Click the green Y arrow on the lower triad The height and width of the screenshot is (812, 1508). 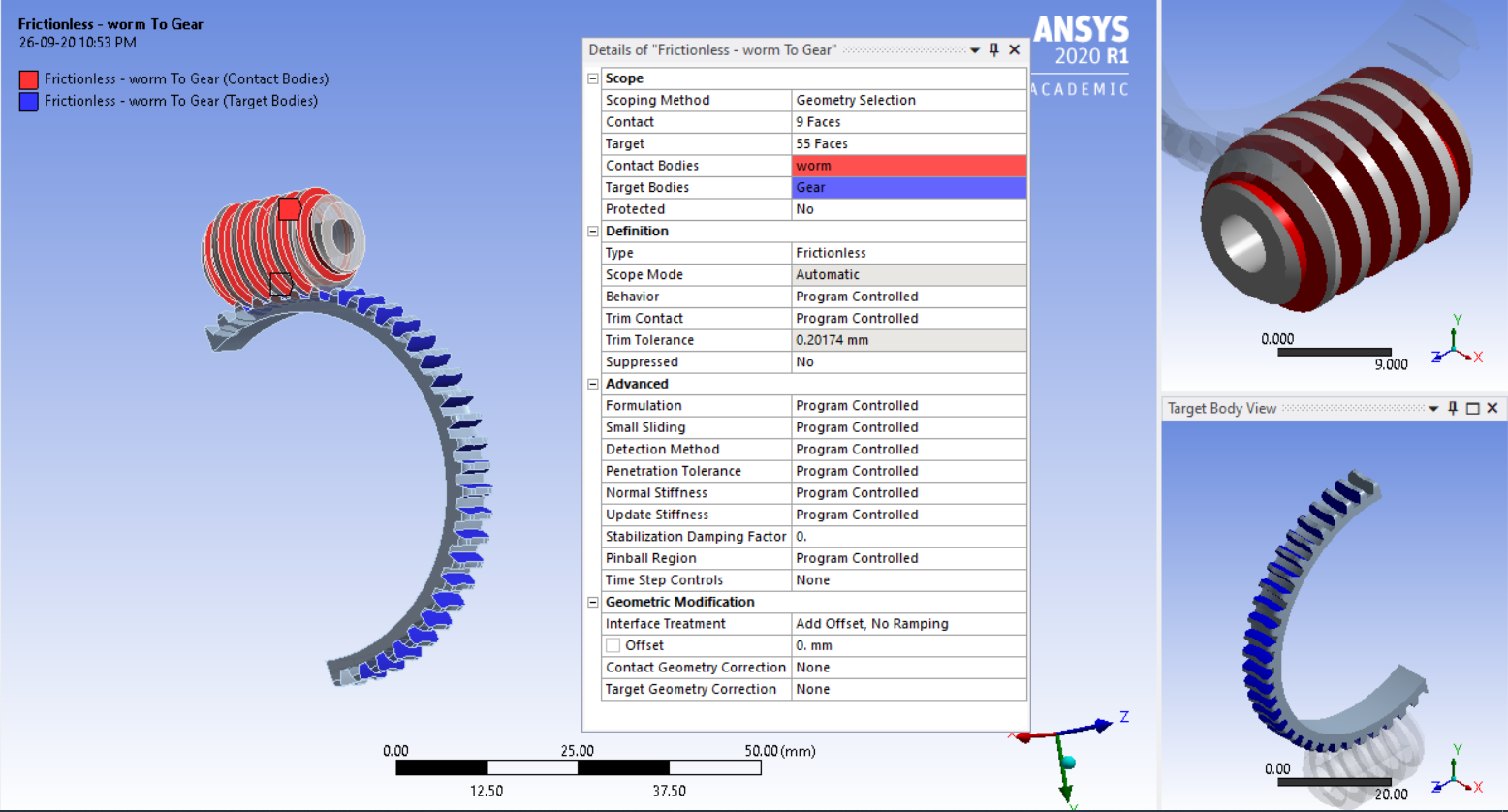coord(1066,790)
